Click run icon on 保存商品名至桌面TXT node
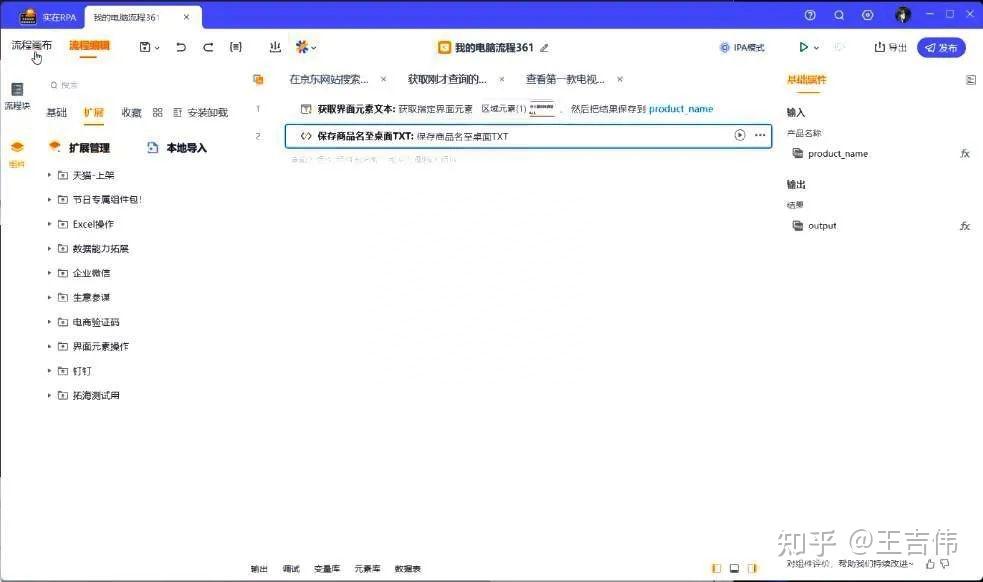983x582 pixels. pos(740,136)
